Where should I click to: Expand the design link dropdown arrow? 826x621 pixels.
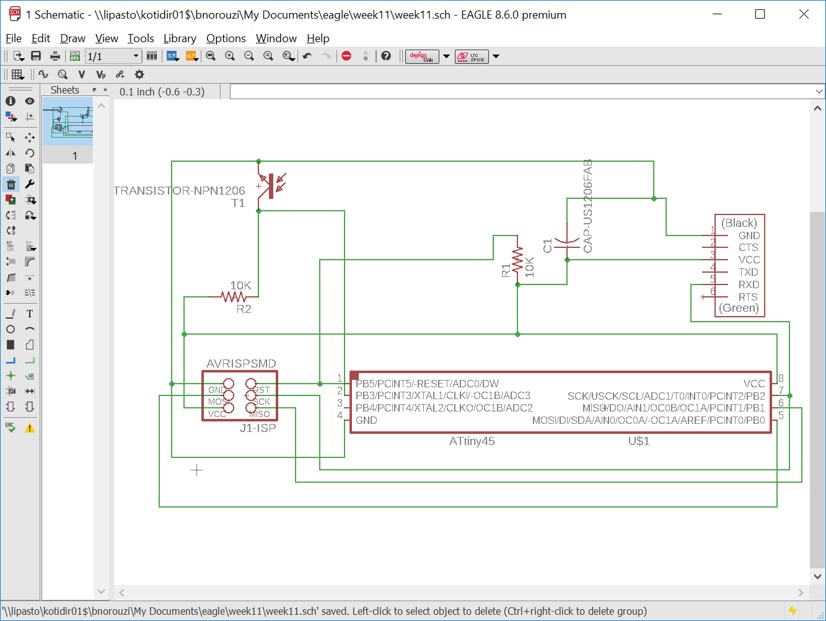tap(446, 56)
